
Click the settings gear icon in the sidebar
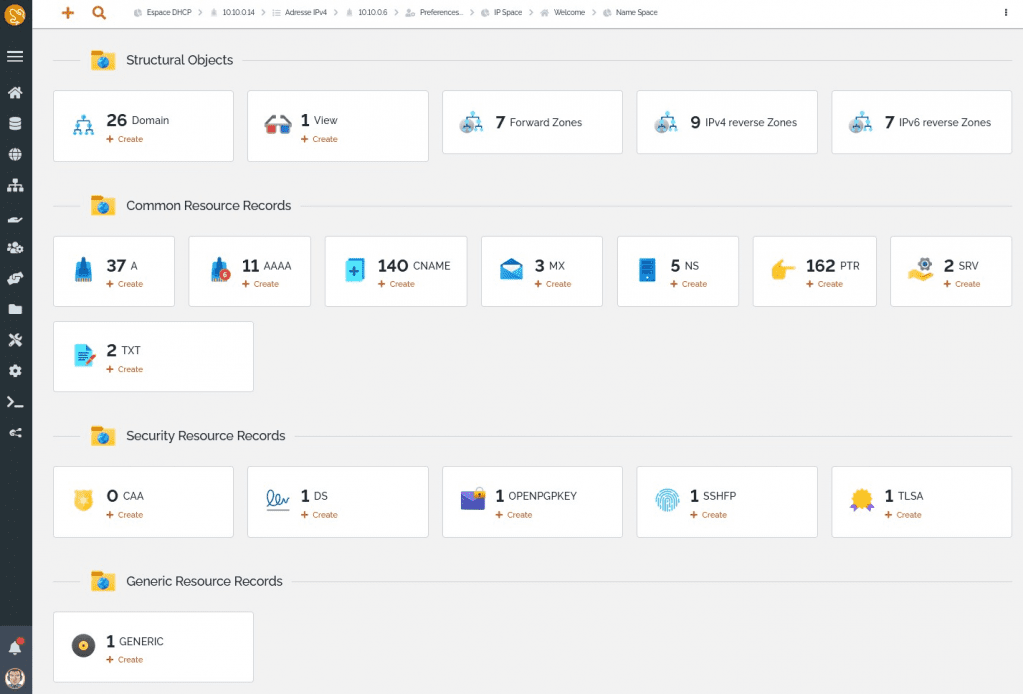coord(14,371)
